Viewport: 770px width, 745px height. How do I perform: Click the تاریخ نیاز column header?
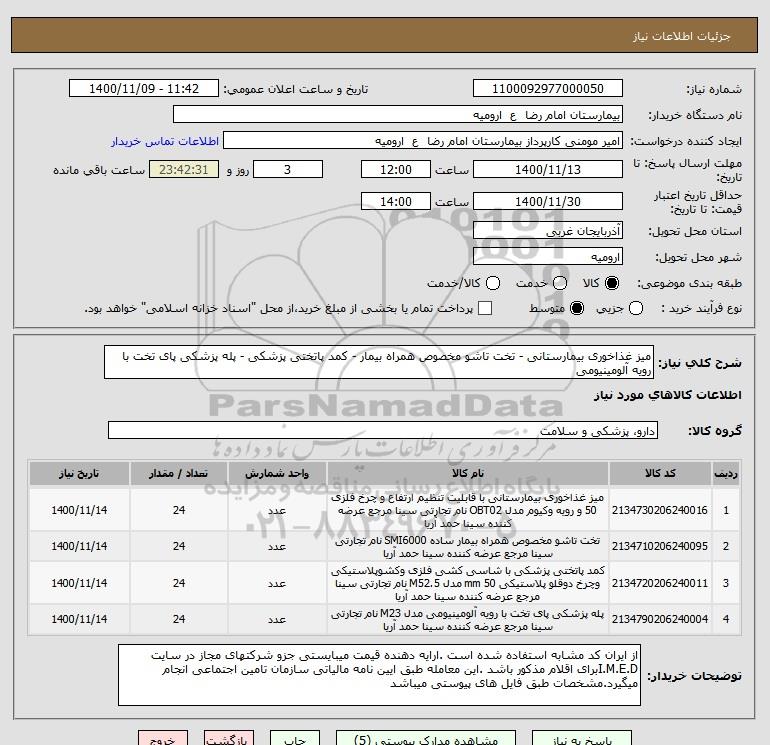click(79, 473)
